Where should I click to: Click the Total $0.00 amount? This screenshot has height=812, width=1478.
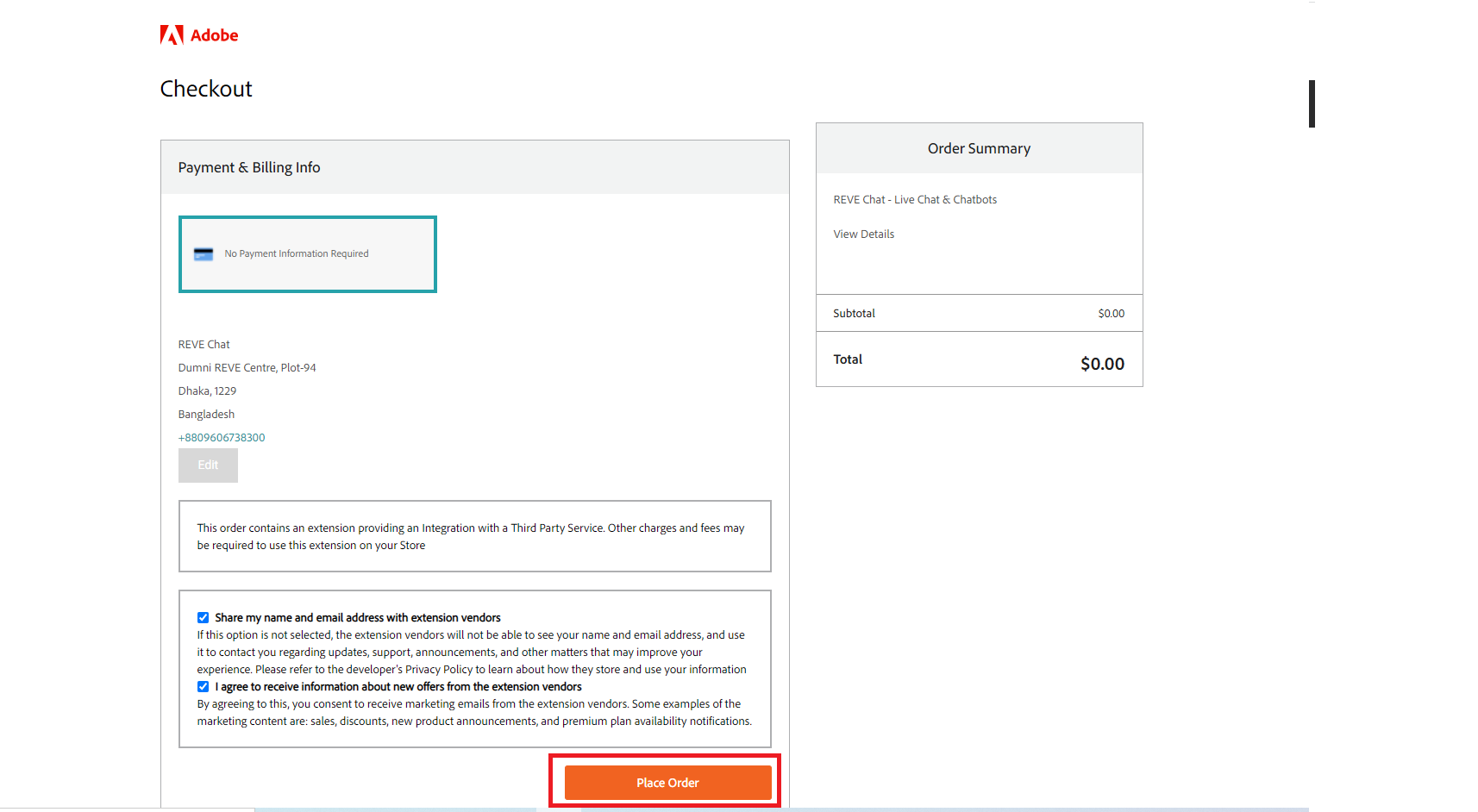tap(1102, 364)
